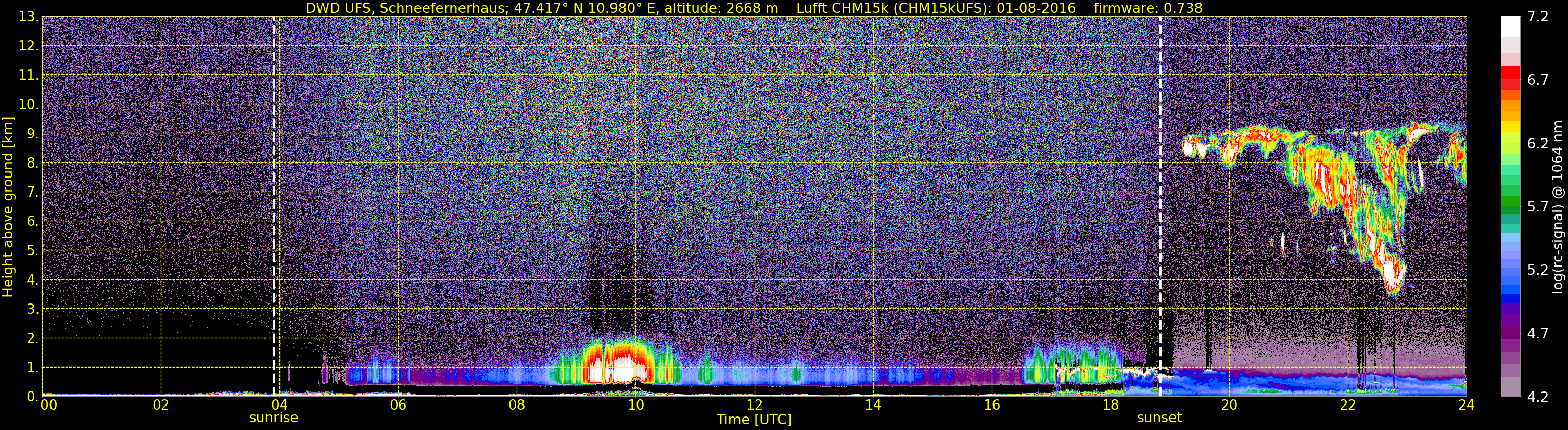
Task: Click the '06' time axis tick label
Action: pos(398,405)
